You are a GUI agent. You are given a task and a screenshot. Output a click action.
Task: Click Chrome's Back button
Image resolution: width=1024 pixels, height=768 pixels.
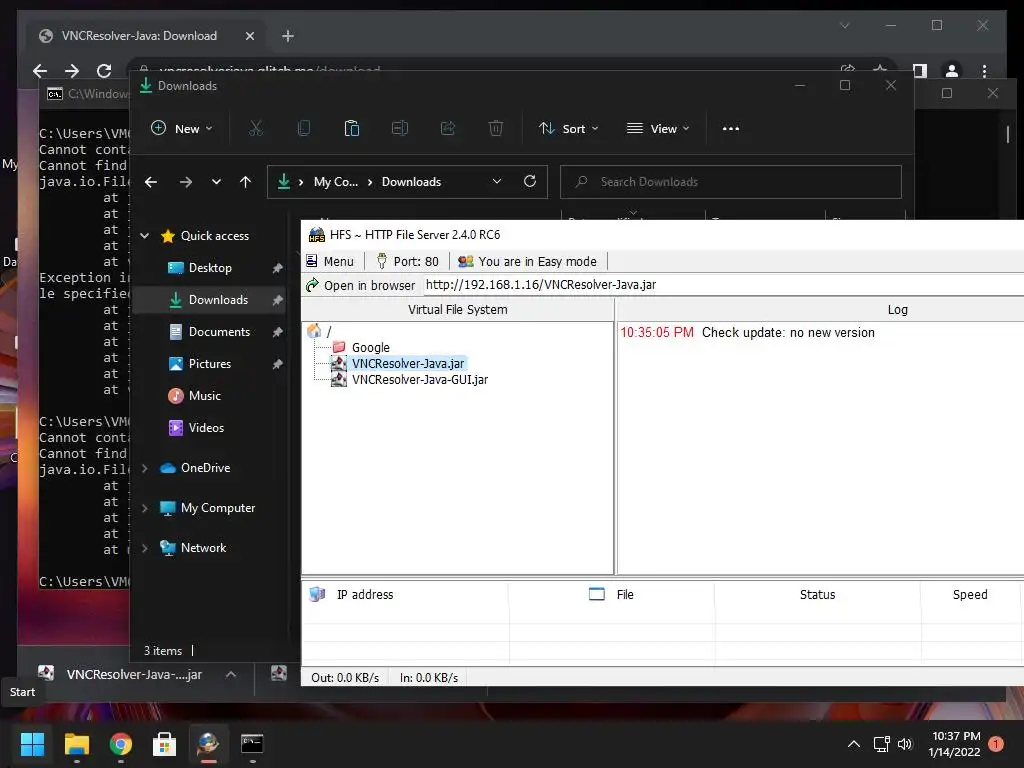tap(40, 71)
